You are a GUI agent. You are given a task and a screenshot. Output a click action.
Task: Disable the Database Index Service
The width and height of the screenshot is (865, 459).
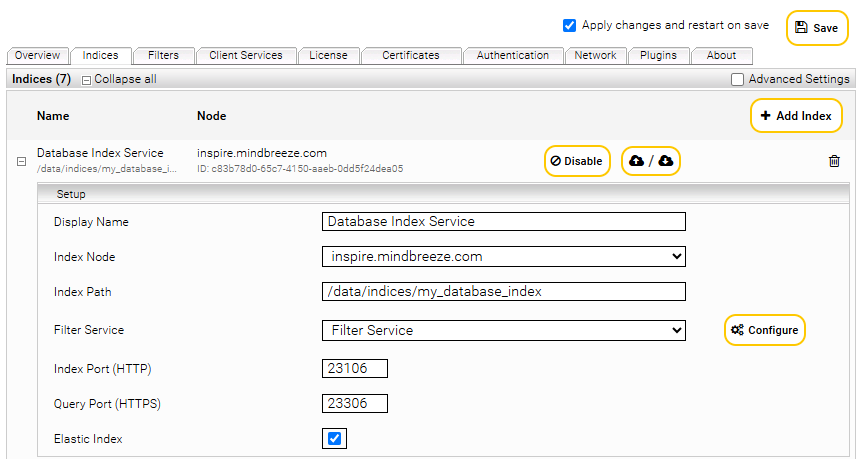click(x=577, y=161)
